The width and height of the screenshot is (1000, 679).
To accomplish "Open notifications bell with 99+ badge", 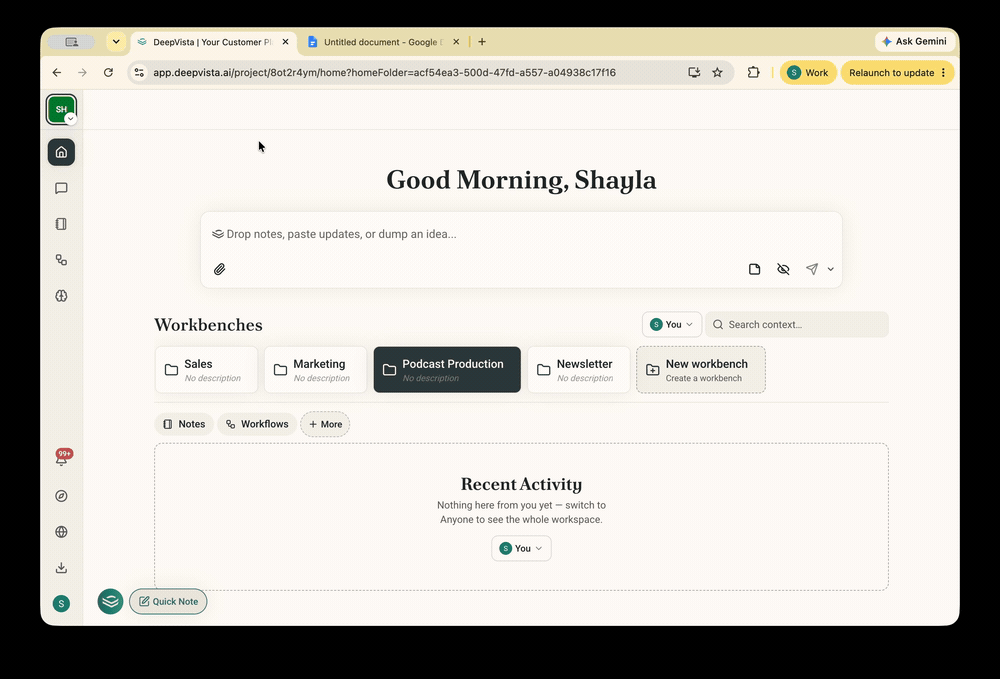I will pyautogui.click(x=62, y=458).
